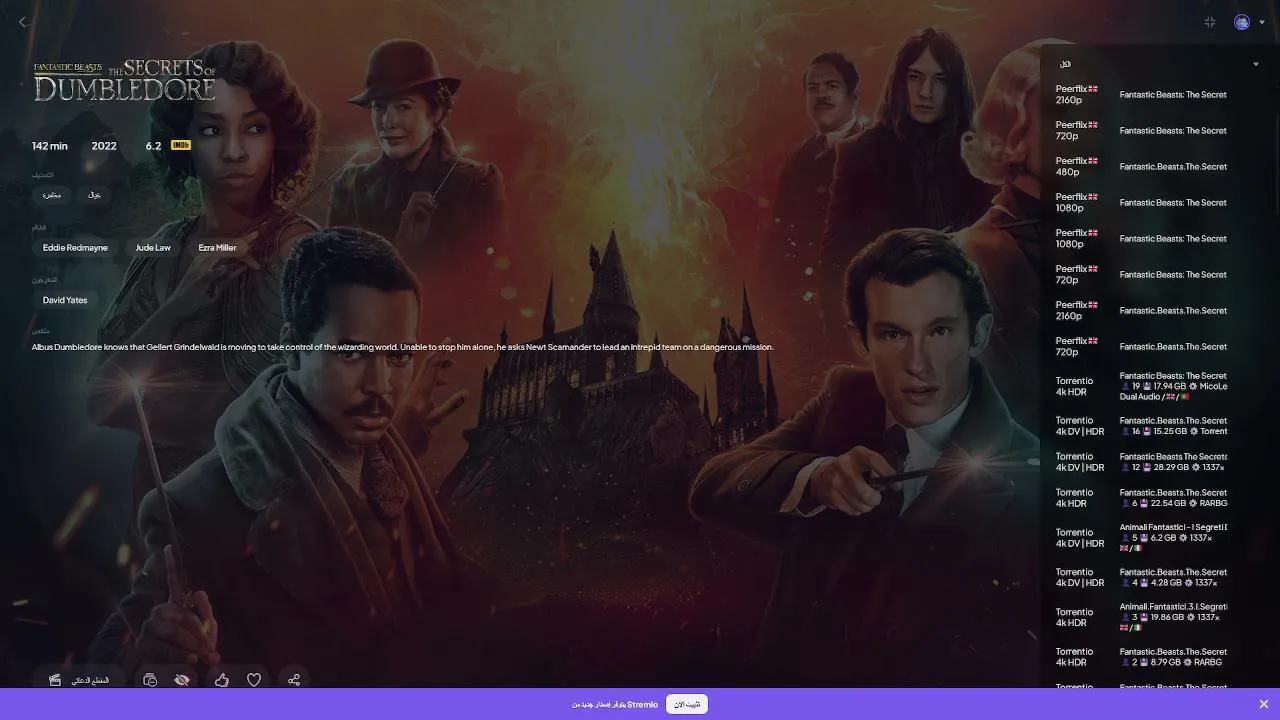
Task: Click the 6.2 rating value
Action: (153, 146)
